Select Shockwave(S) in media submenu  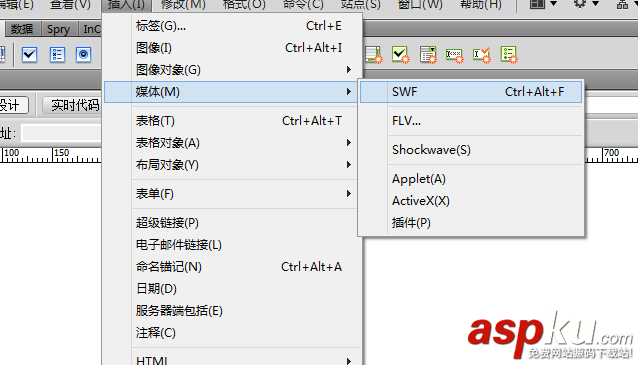pyautogui.click(x=471, y=150)
